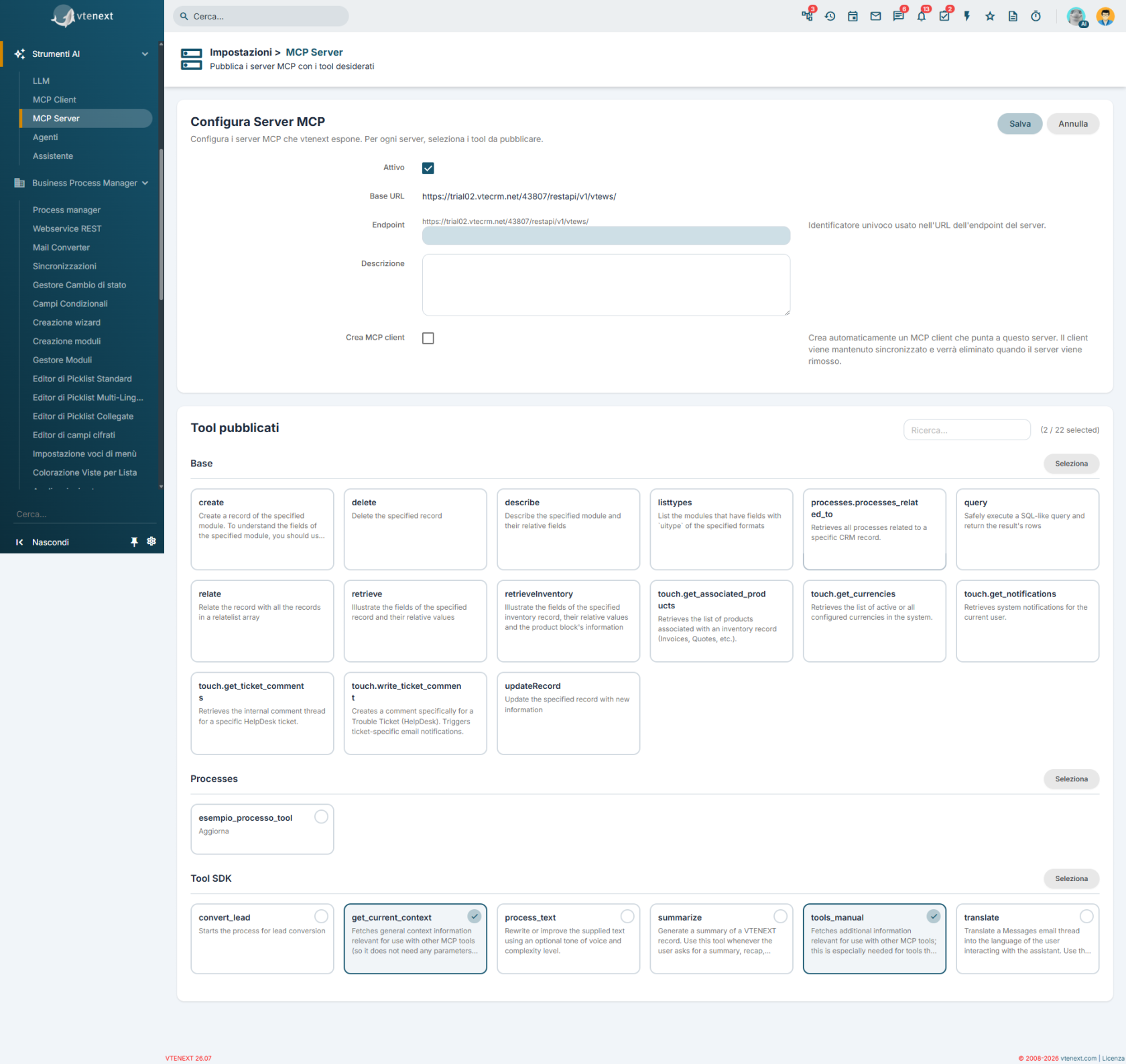
Task: Click Seleziona for the Processes group
Action: tap(1071, 779)
